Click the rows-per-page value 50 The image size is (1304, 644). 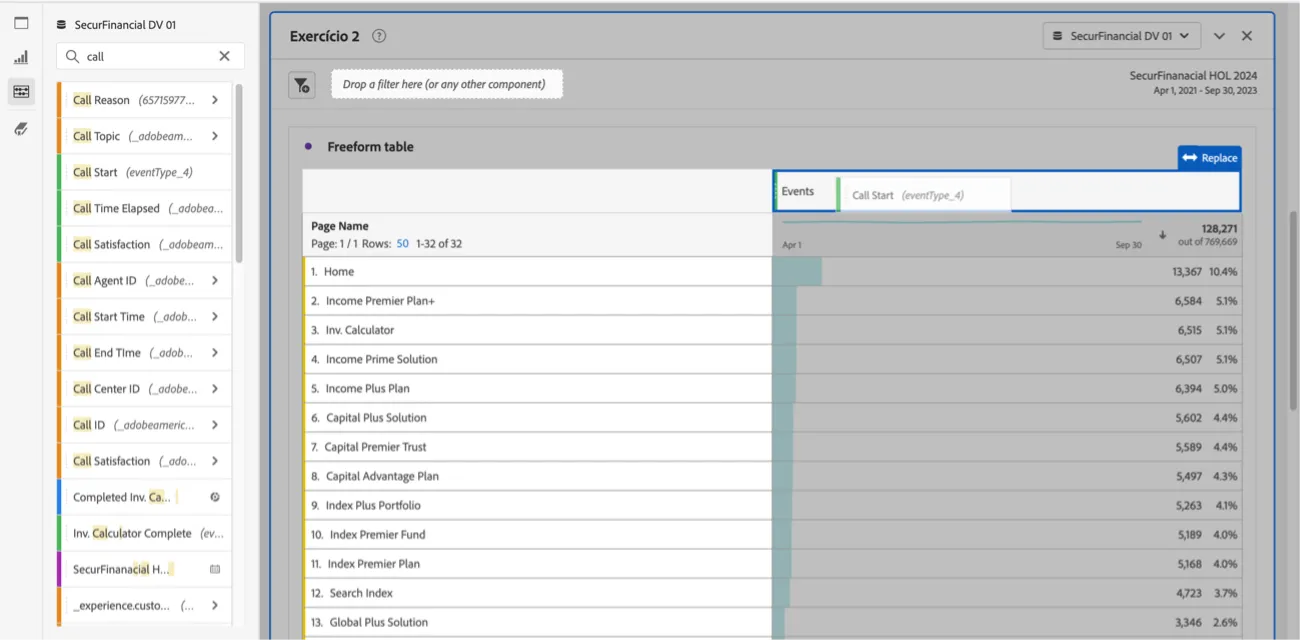[403, 243]
